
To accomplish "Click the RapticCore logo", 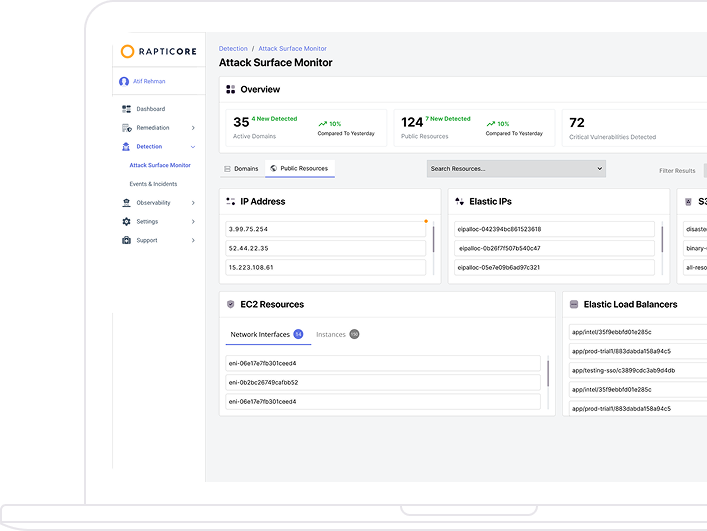I will 158,51.
